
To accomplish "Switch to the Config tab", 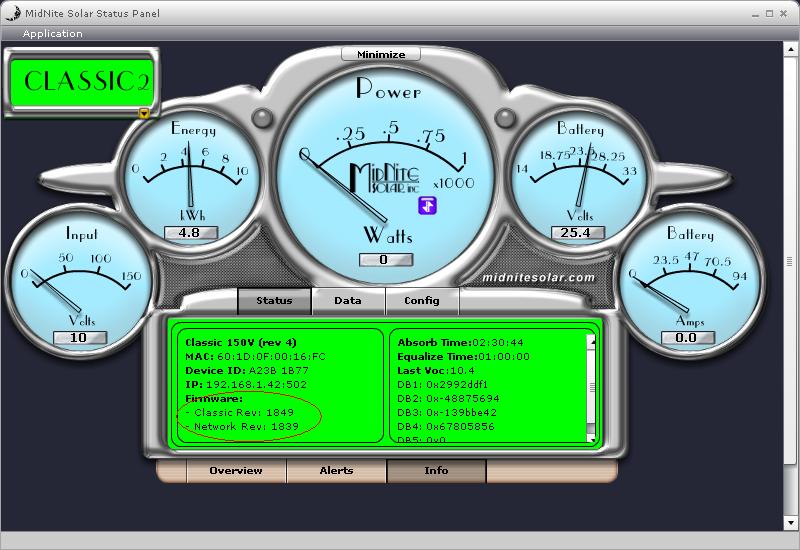I will pos(422,301).
